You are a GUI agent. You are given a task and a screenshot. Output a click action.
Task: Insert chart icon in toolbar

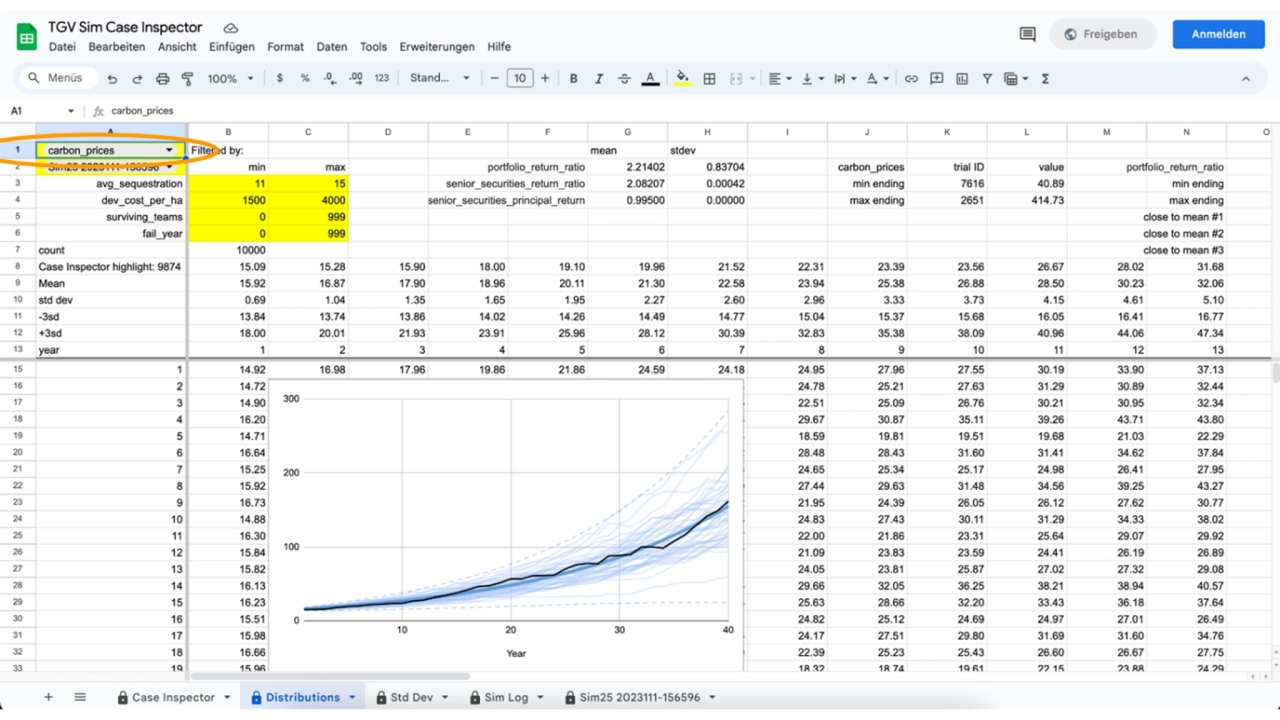pyautogui.click(x=962, y=78)
